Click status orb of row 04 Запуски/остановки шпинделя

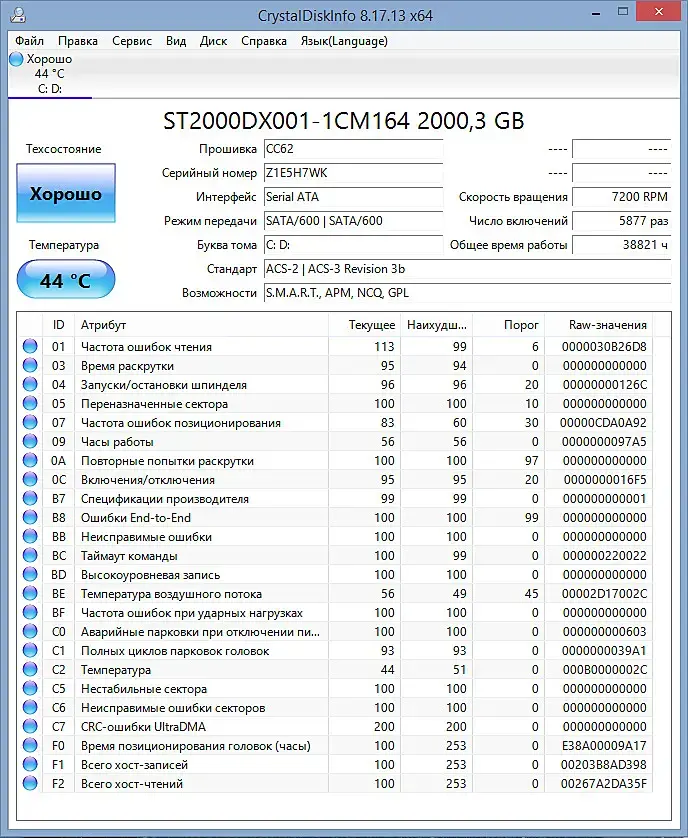click(x=30, y=385)
